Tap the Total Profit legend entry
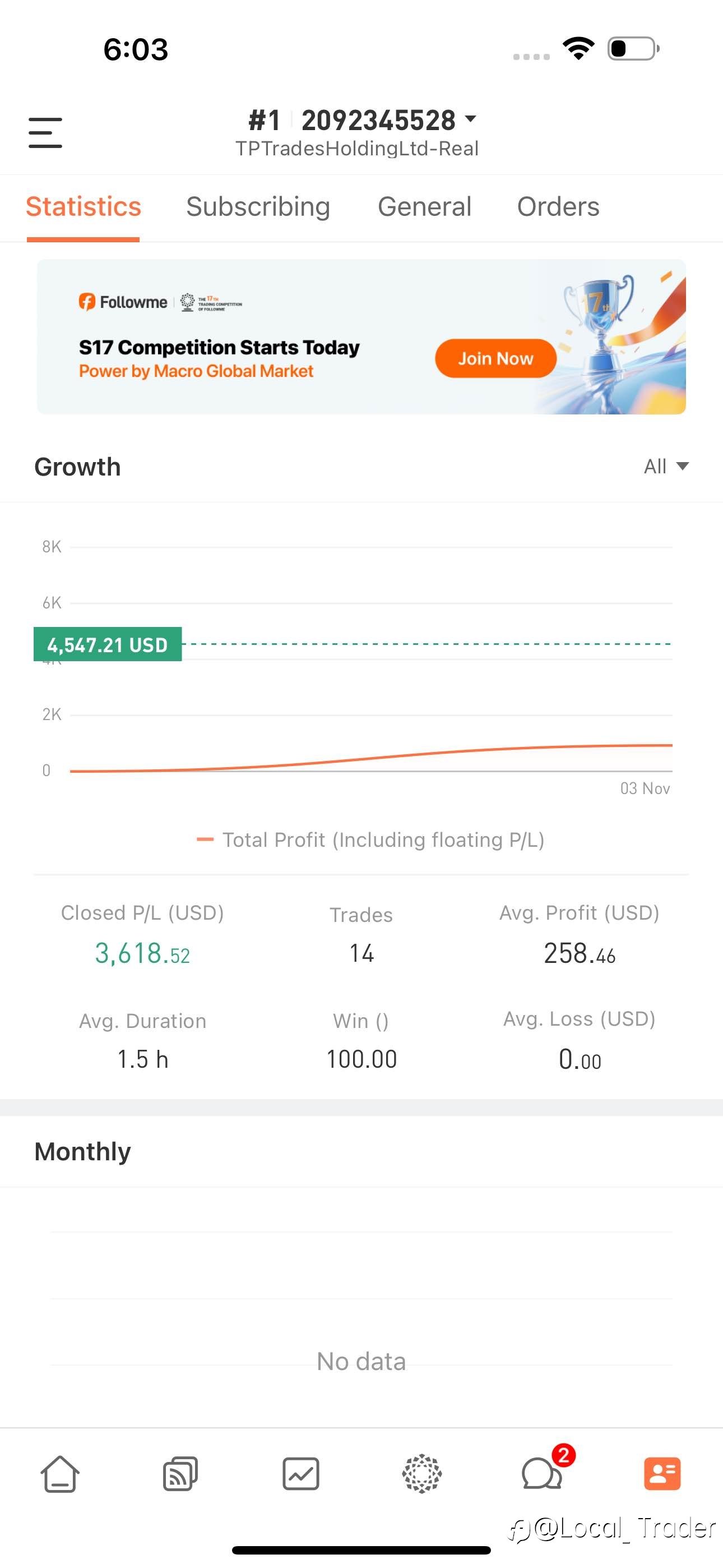This screenshot has width=723, height=1568. click(370, 840)
